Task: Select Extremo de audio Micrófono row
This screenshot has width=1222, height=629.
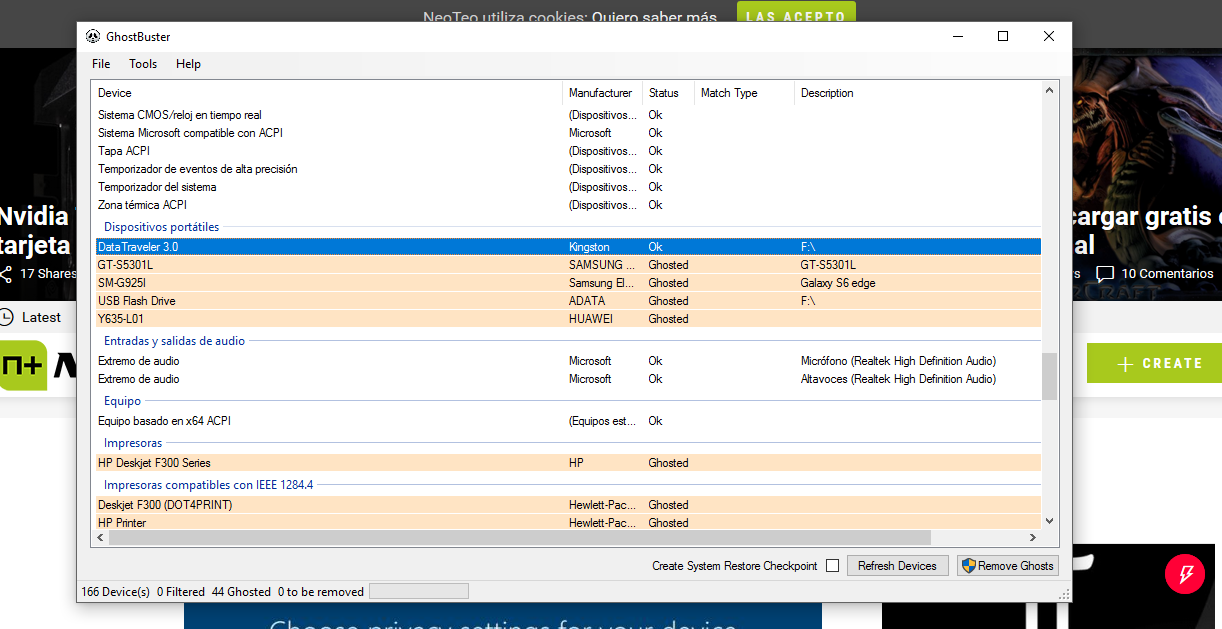Action: 568,361
